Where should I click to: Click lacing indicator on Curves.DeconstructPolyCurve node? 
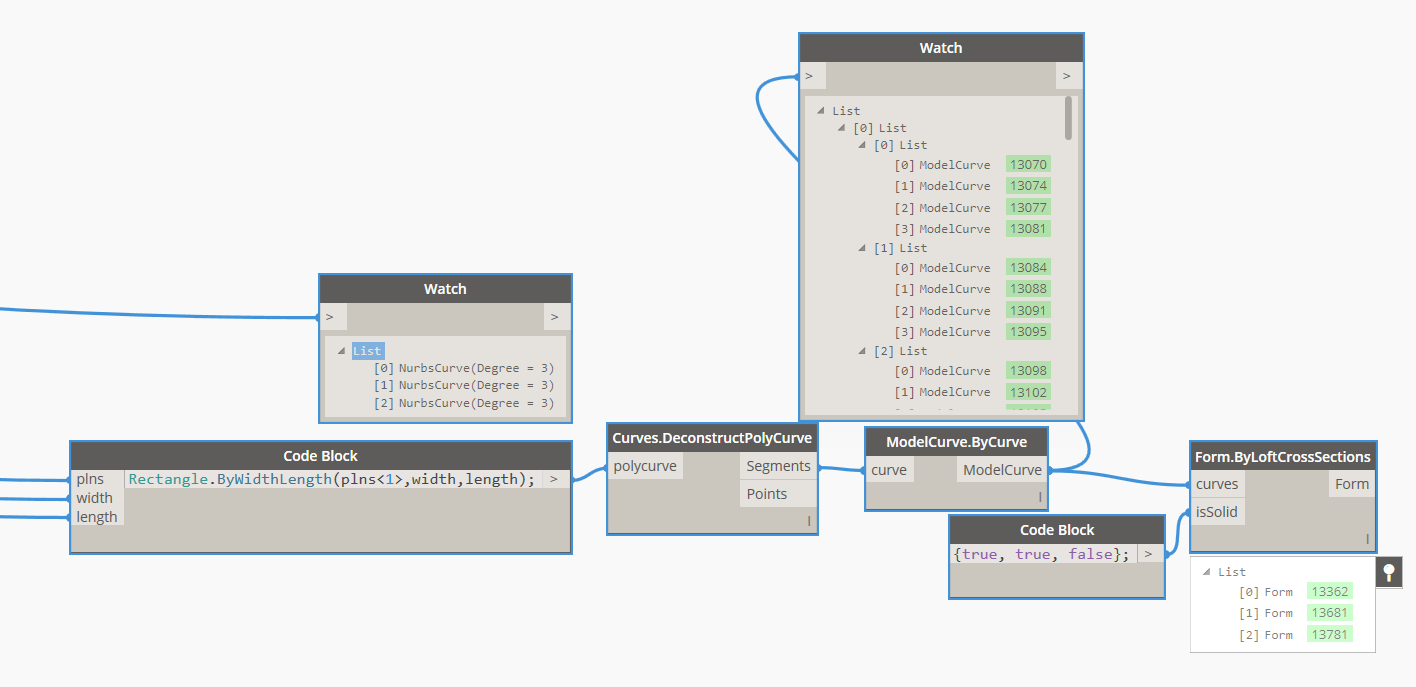(808, 521)
